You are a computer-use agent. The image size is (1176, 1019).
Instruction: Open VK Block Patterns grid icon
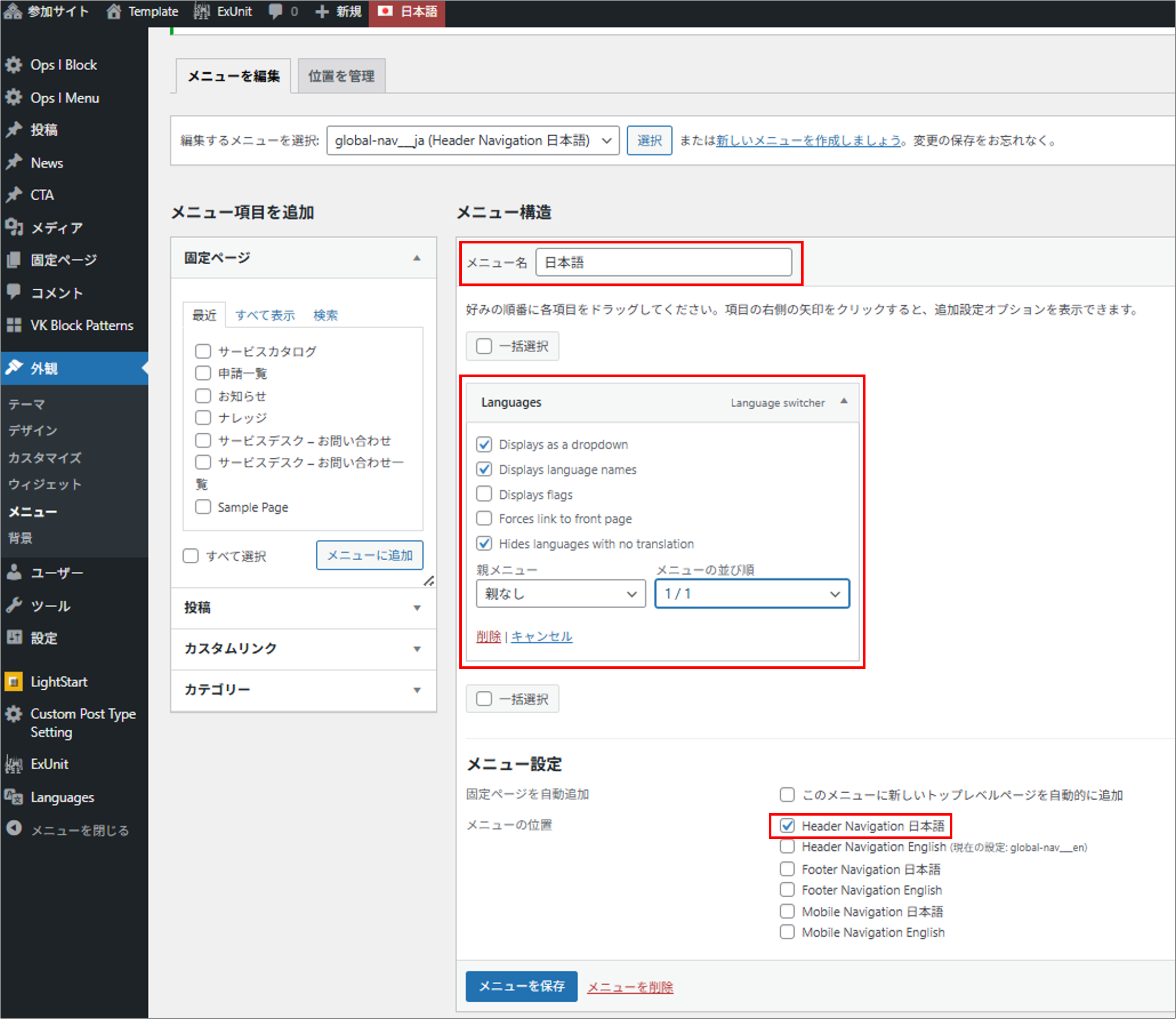click(14, 325)
